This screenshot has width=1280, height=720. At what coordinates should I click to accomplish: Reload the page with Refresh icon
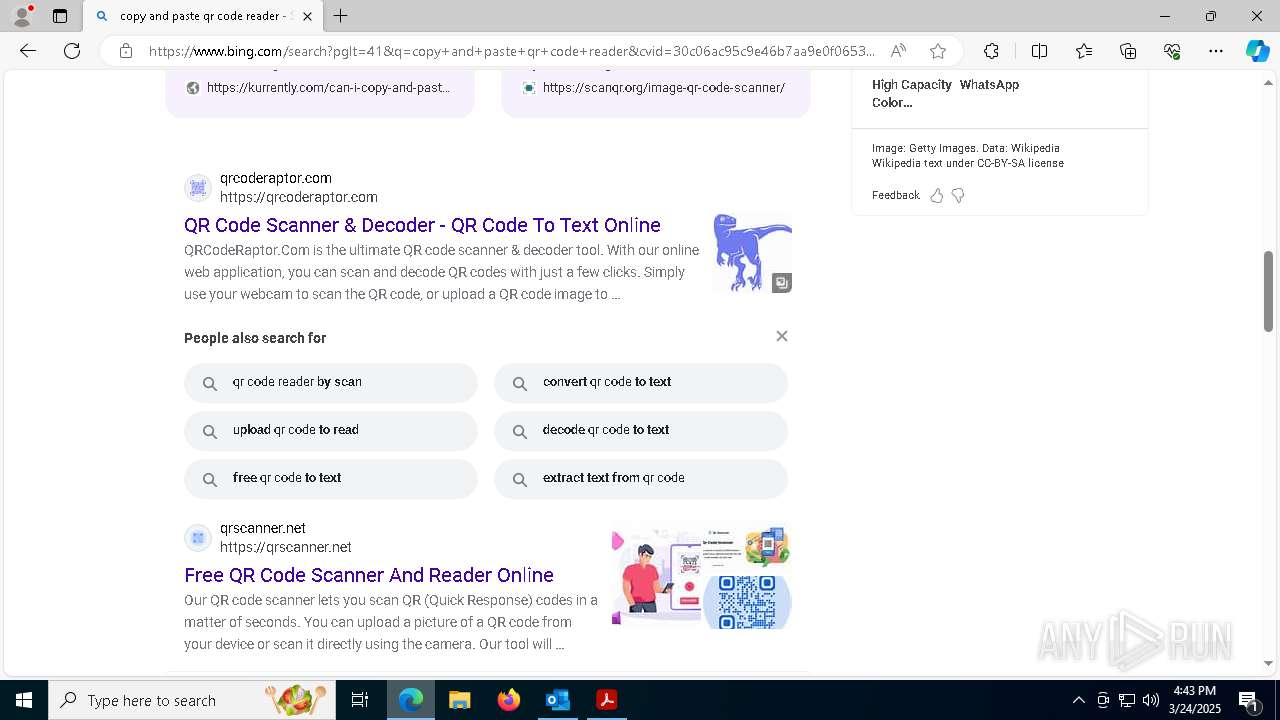72,51
